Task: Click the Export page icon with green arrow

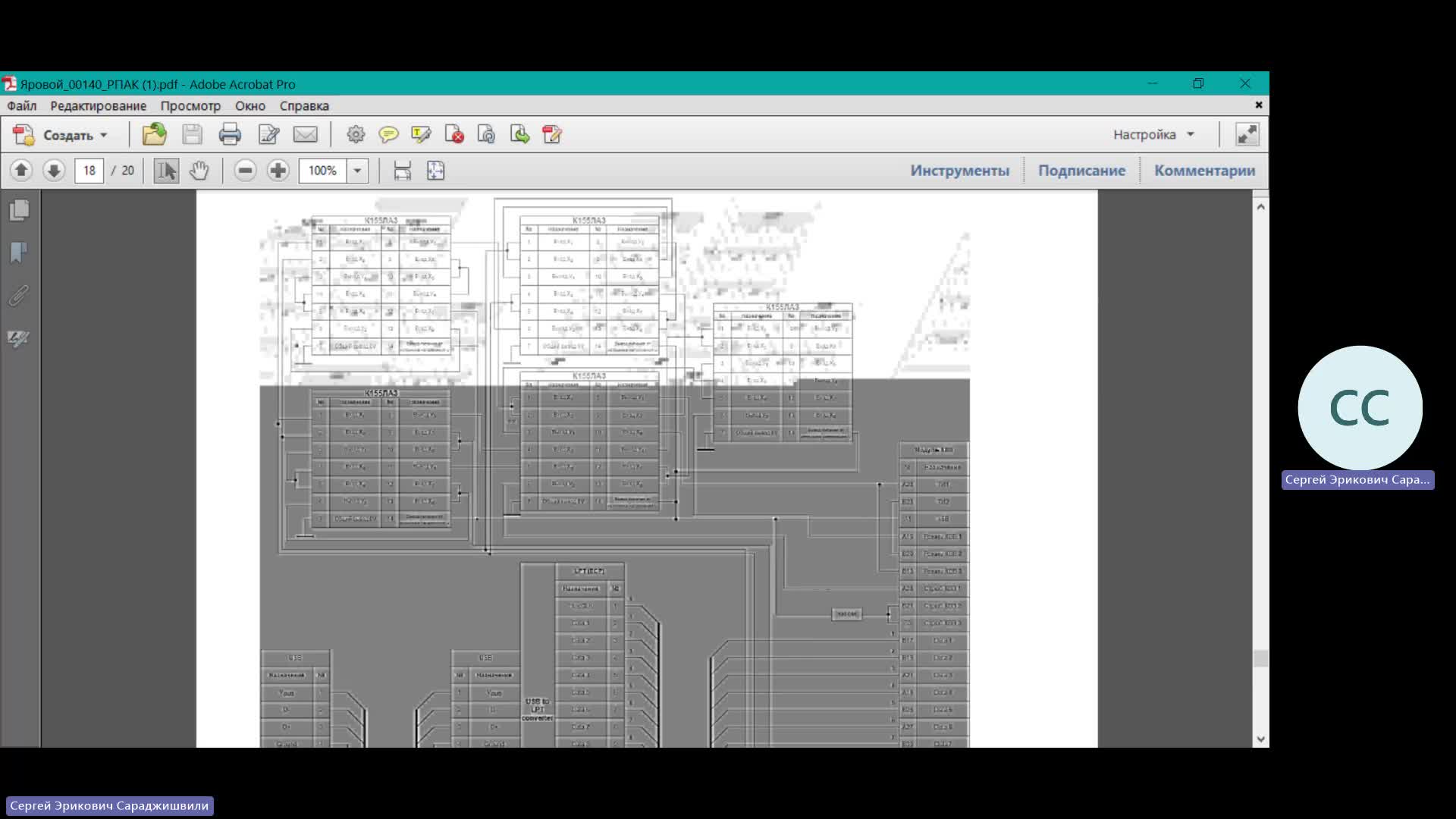Action: point(519,134)
